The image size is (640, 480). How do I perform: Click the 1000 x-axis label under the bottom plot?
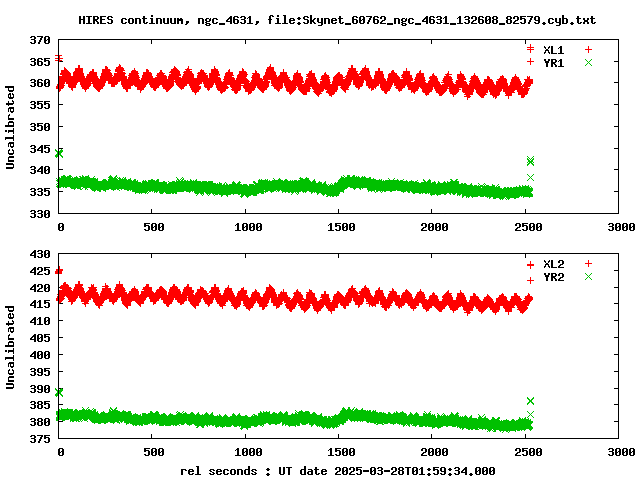pos(248,452)
